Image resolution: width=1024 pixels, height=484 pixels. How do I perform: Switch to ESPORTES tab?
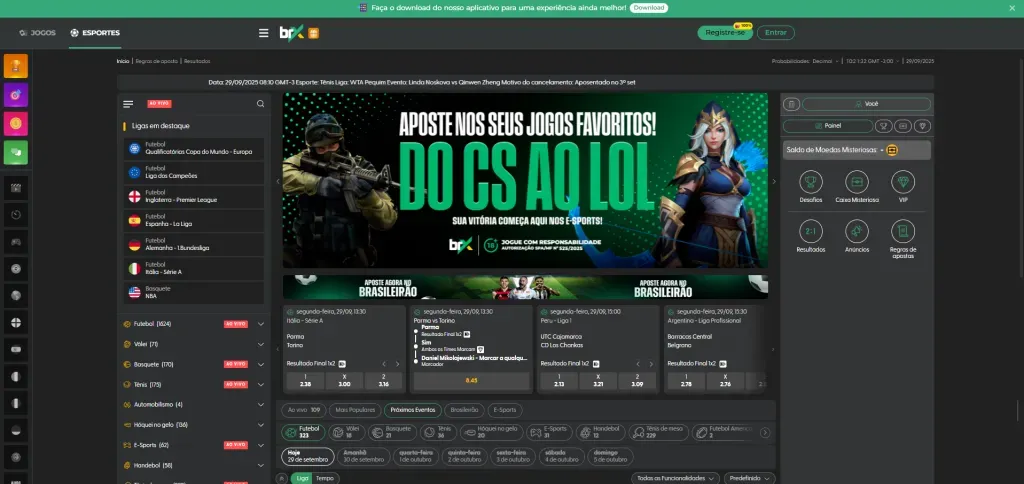click(95, 33)
